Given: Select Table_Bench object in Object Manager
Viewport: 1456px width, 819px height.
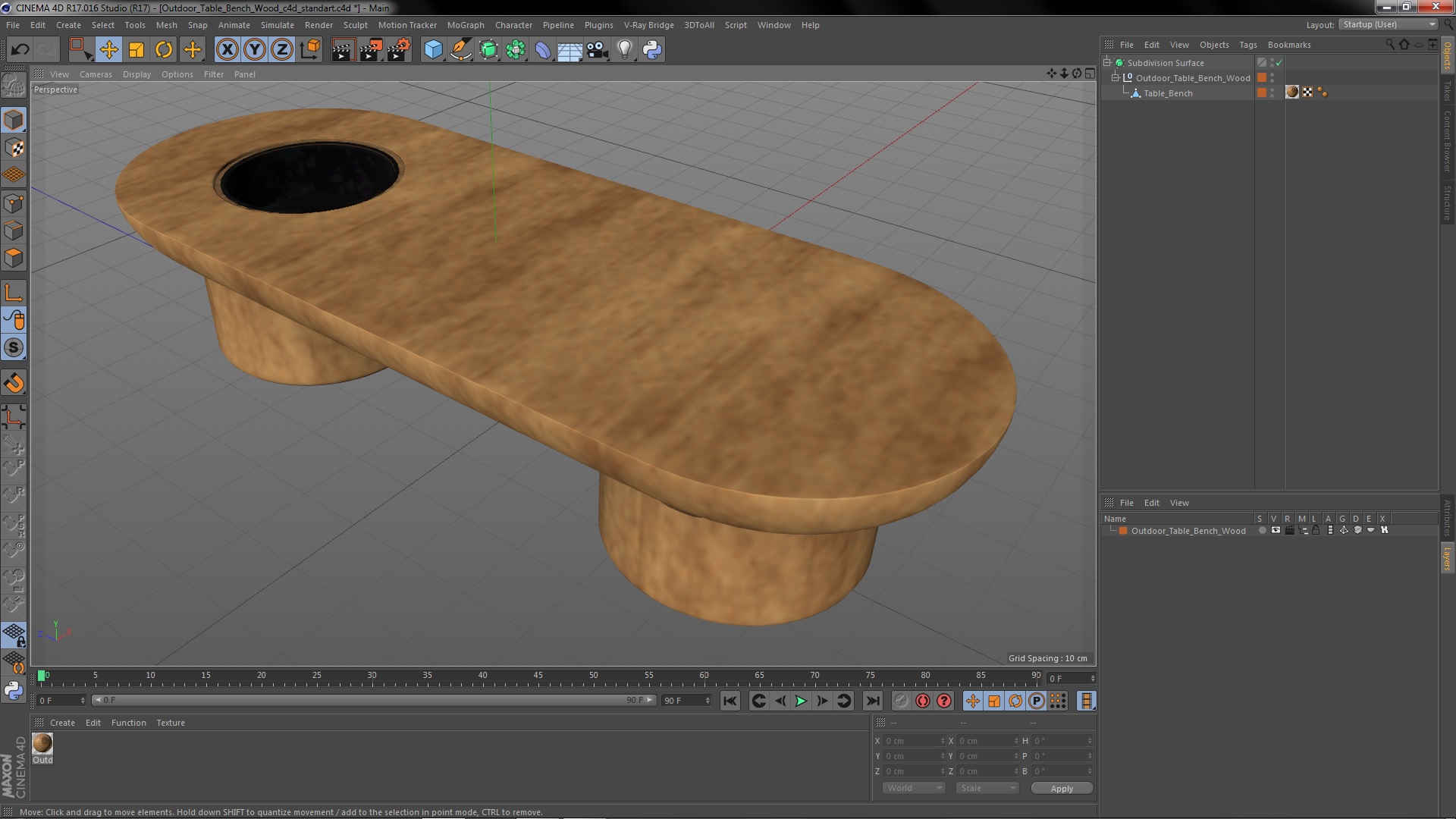Looking at the screenshot, I should 1168,93.
